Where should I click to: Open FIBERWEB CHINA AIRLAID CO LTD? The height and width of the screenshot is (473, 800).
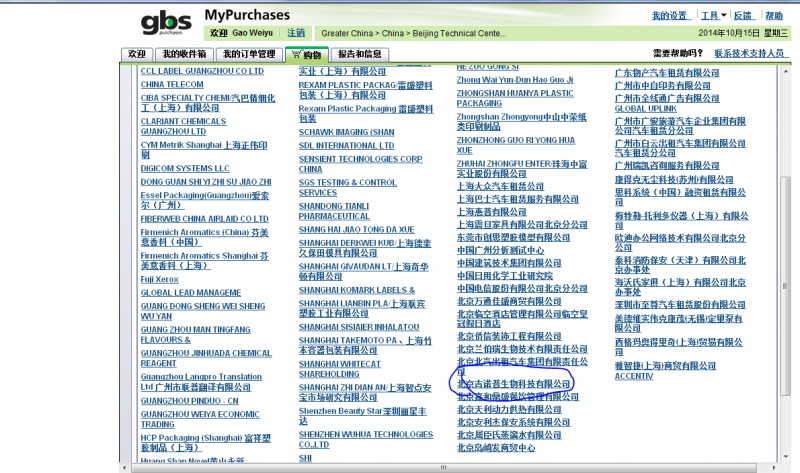[205, 218]
